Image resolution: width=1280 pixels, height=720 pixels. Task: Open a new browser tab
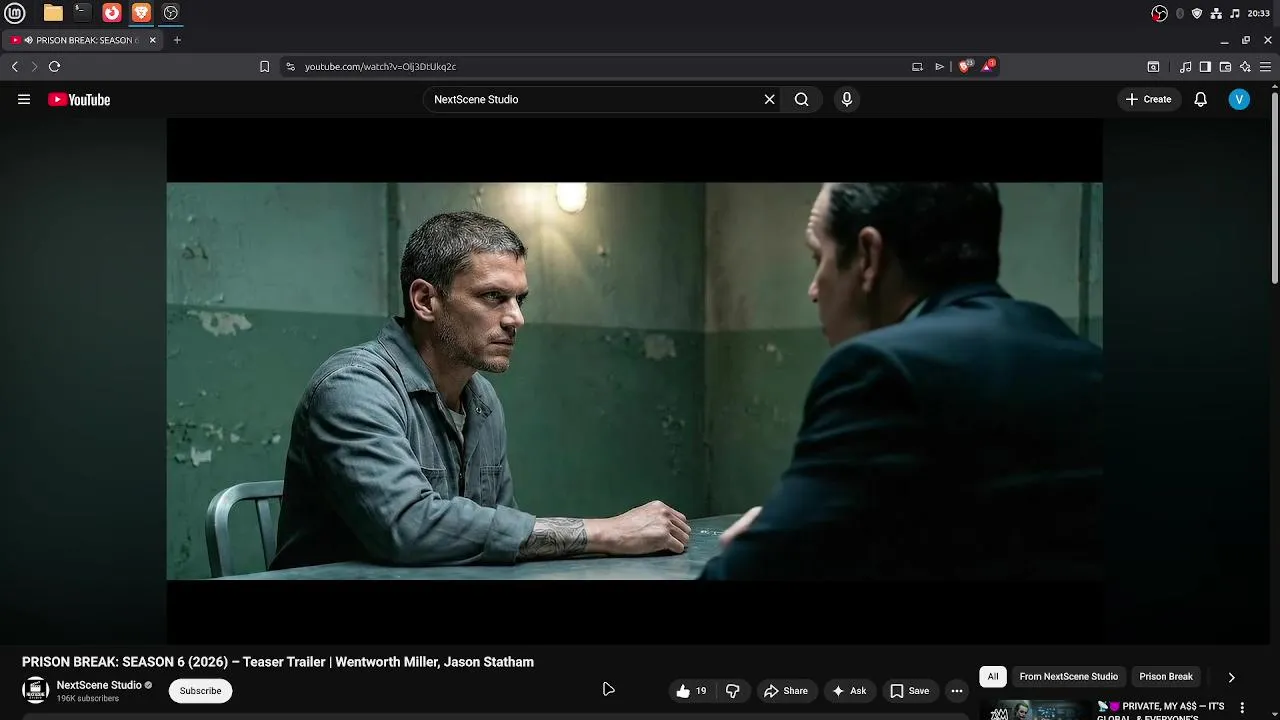click(177, 40)
